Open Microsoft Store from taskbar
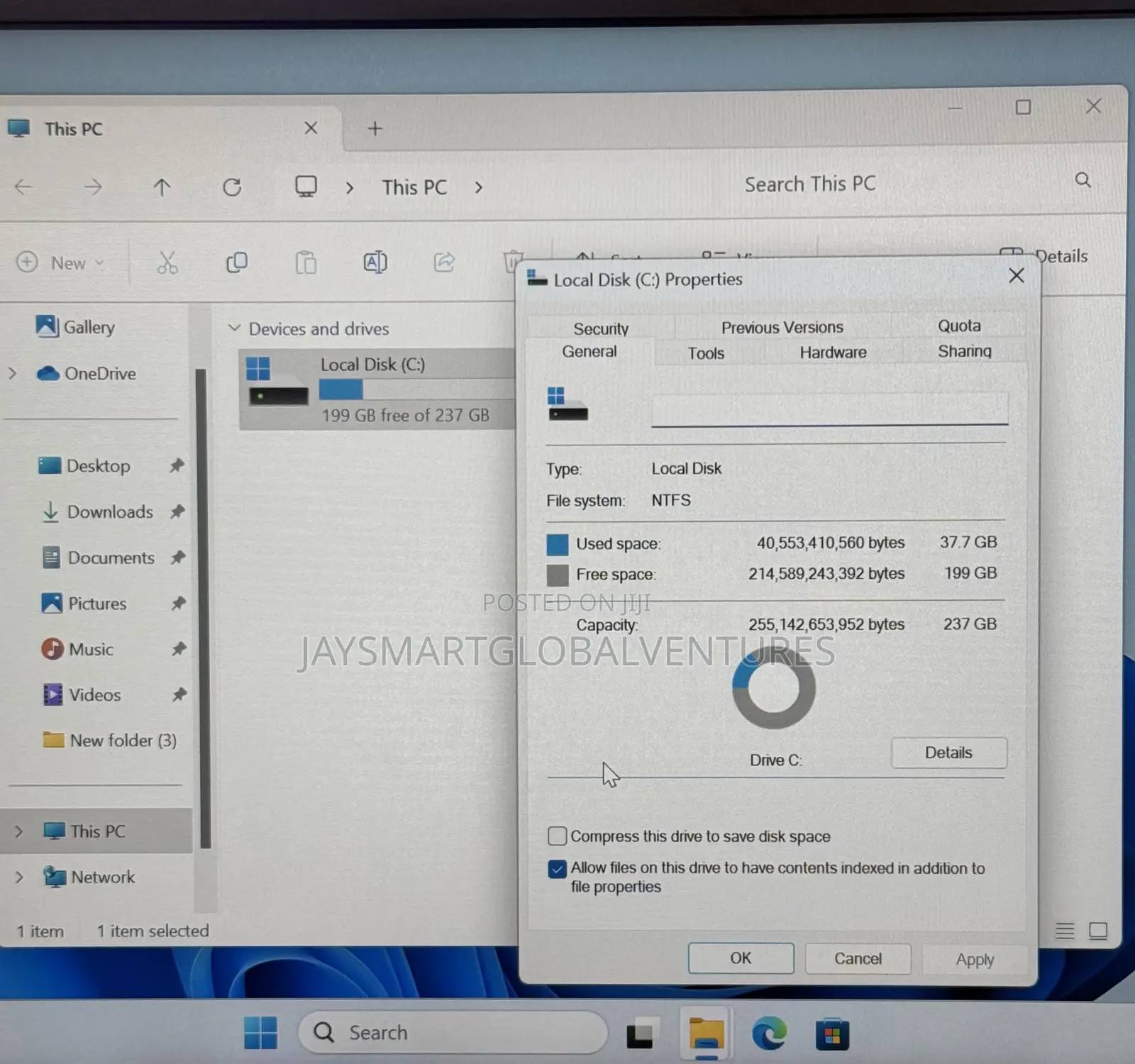Image resolution: width=1135 pixels, height=1064 pixels. tap(833, 1034)
